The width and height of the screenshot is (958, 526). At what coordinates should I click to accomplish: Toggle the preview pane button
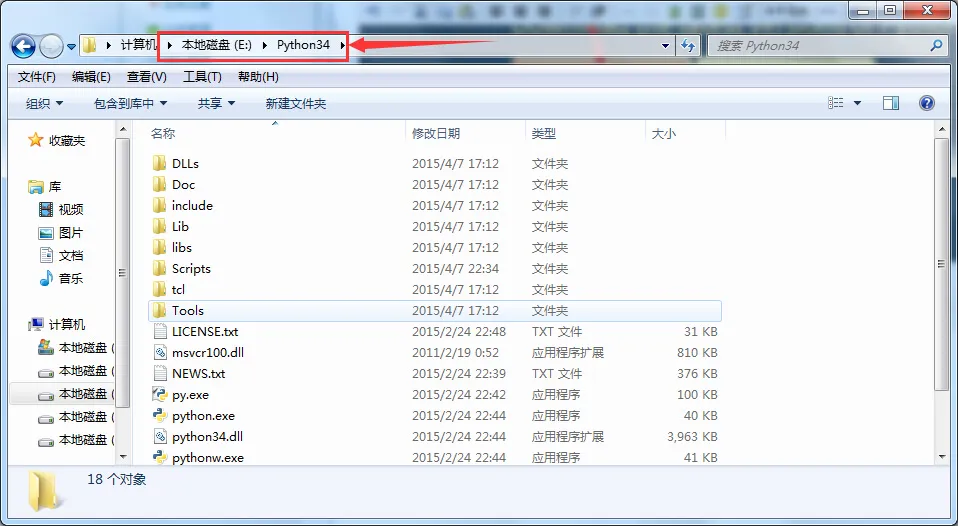pyautogui.click(x=891, y=103)
